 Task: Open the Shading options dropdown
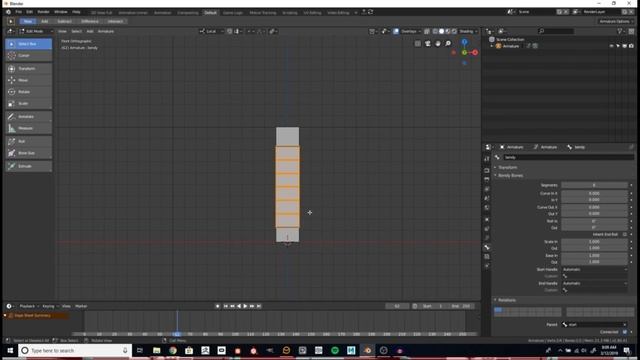(468, 31)
